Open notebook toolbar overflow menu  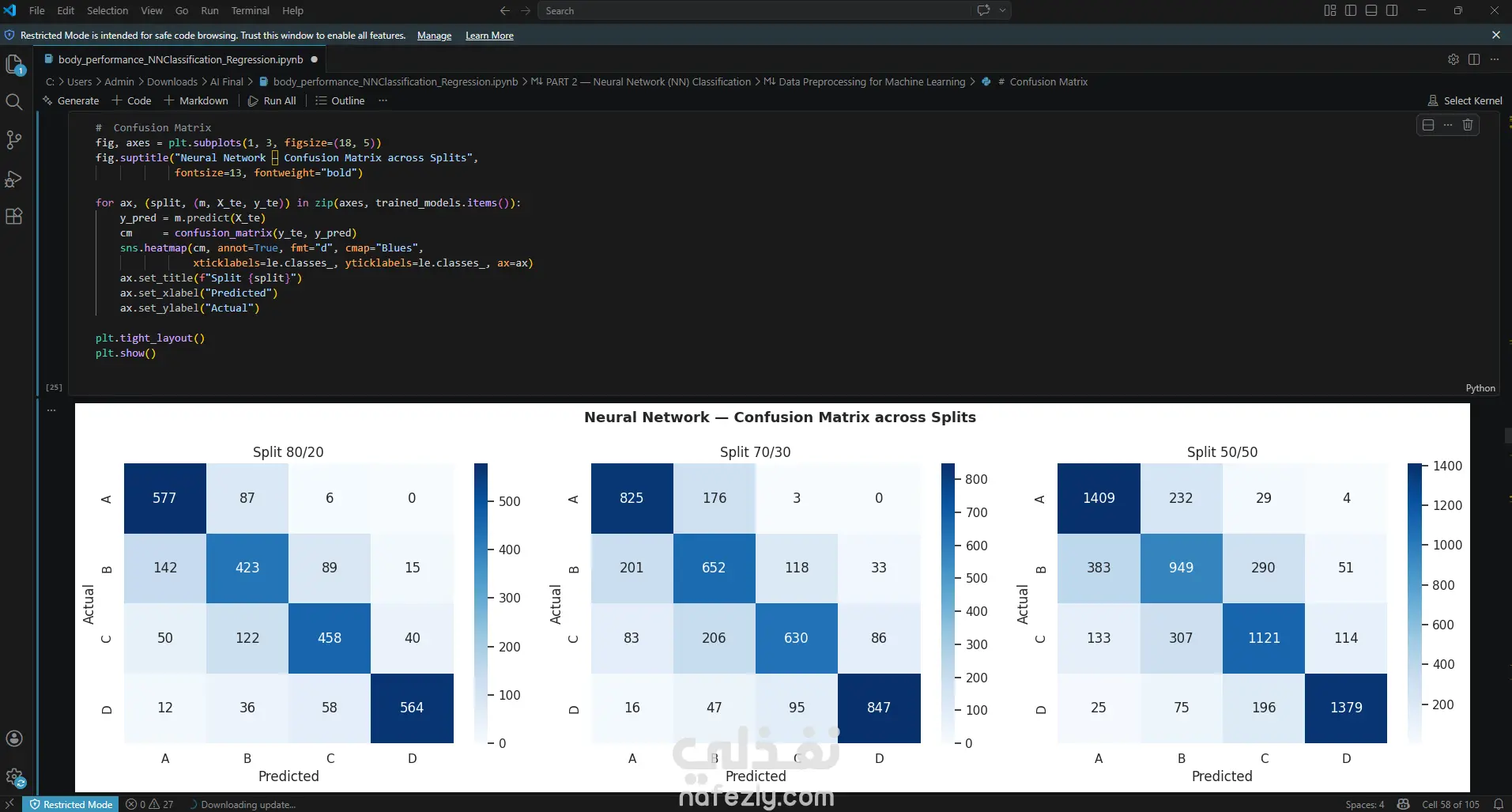(383, 100)
